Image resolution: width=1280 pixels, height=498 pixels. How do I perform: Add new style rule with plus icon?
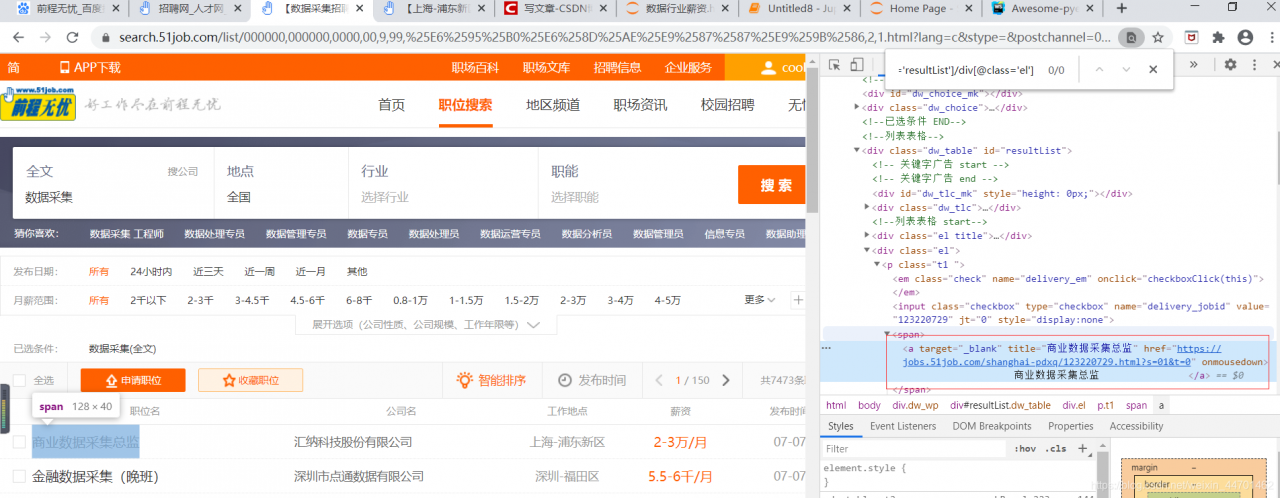point(1083,448)
